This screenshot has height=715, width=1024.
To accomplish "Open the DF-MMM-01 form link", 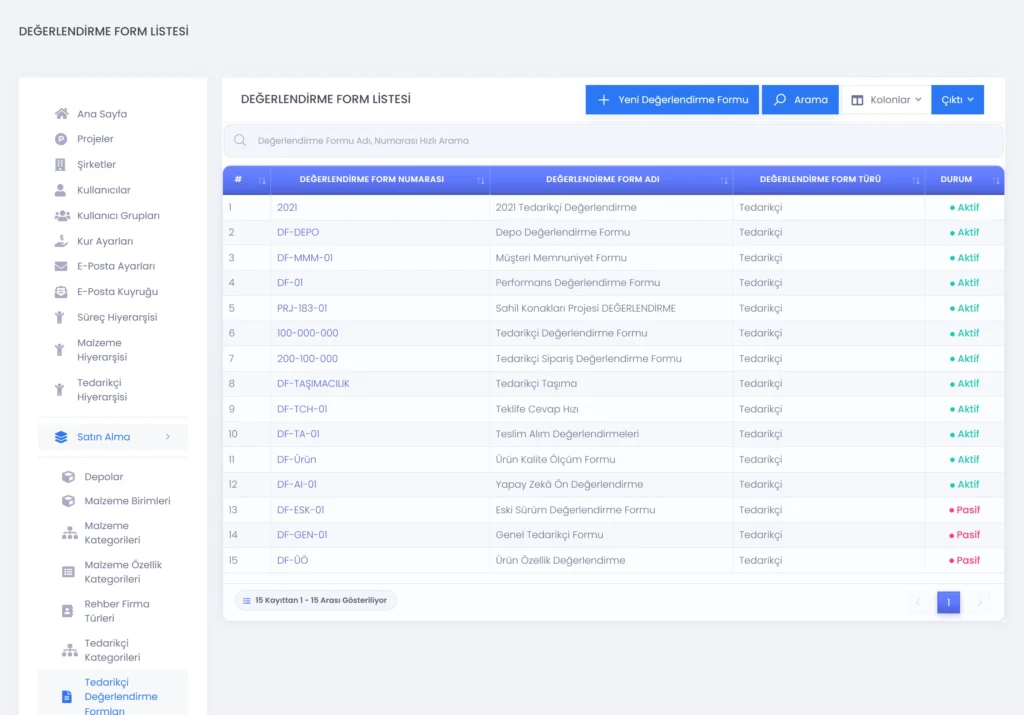I will point(304,258).
